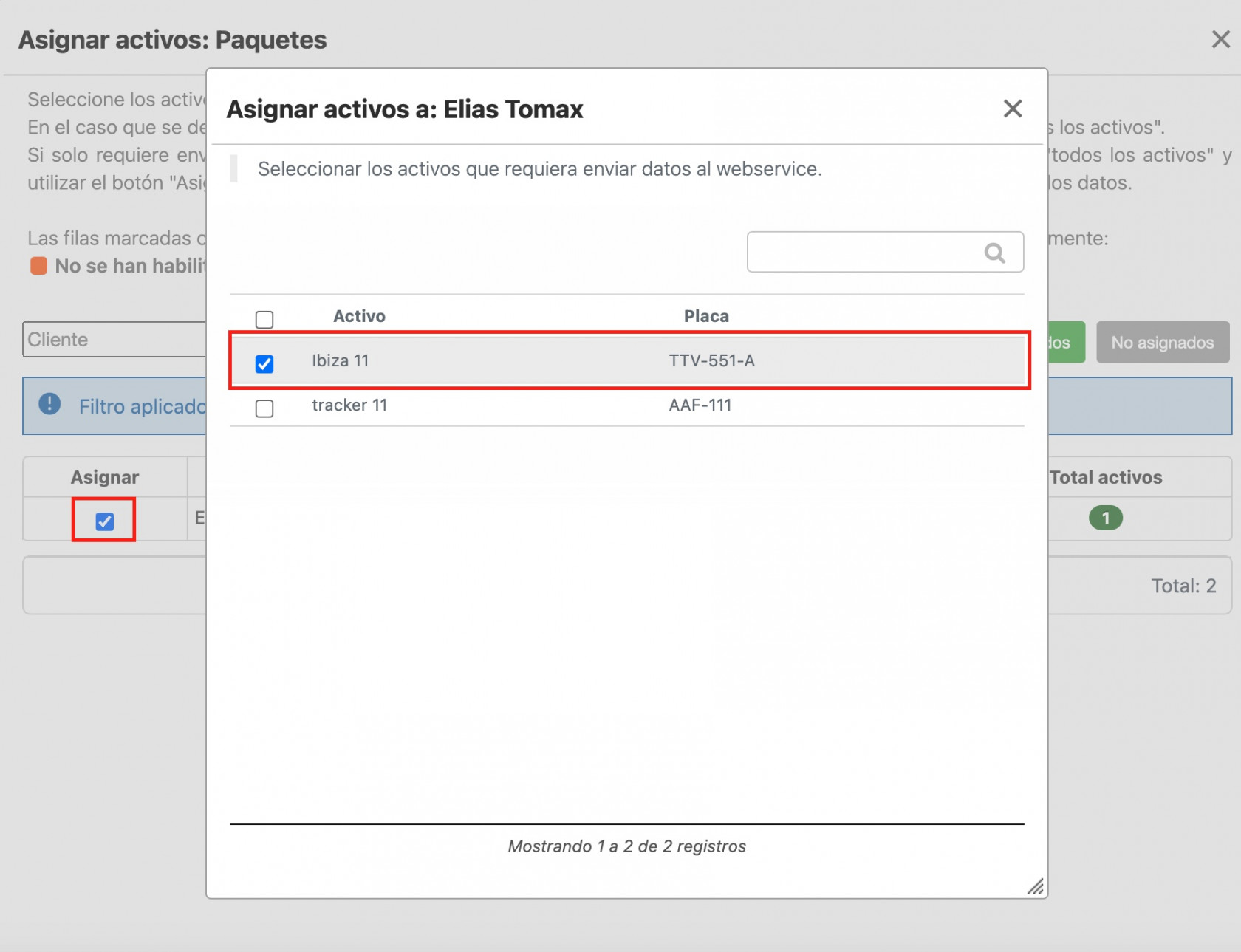Toggle the Asignar checkbox in background table
Screen dimensions: 1241x952
pos(105,521)
